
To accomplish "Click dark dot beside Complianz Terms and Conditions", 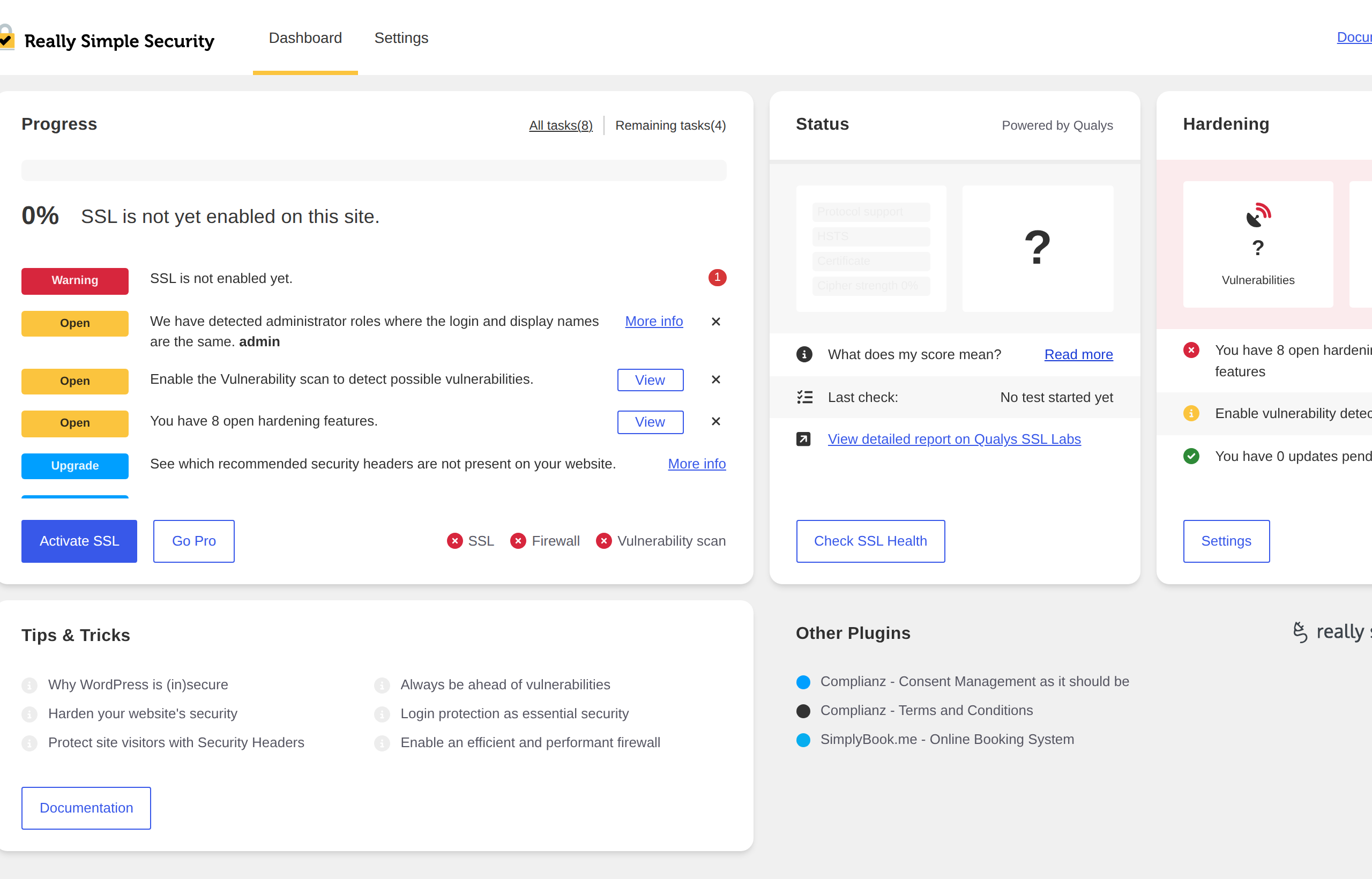I will 803,711.
